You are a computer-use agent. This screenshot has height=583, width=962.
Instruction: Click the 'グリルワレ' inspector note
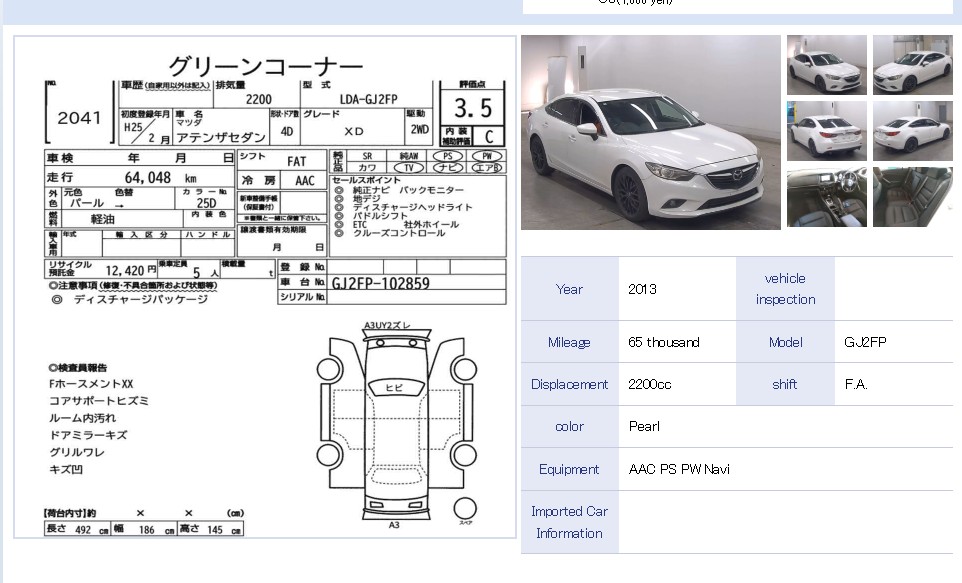tap(77, 452)
